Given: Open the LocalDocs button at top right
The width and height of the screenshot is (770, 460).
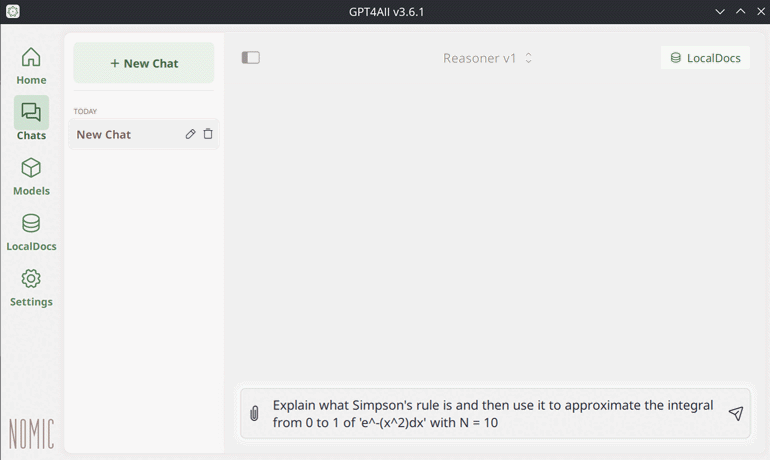Looking at the screenshot, I should (x=705, y=58).
